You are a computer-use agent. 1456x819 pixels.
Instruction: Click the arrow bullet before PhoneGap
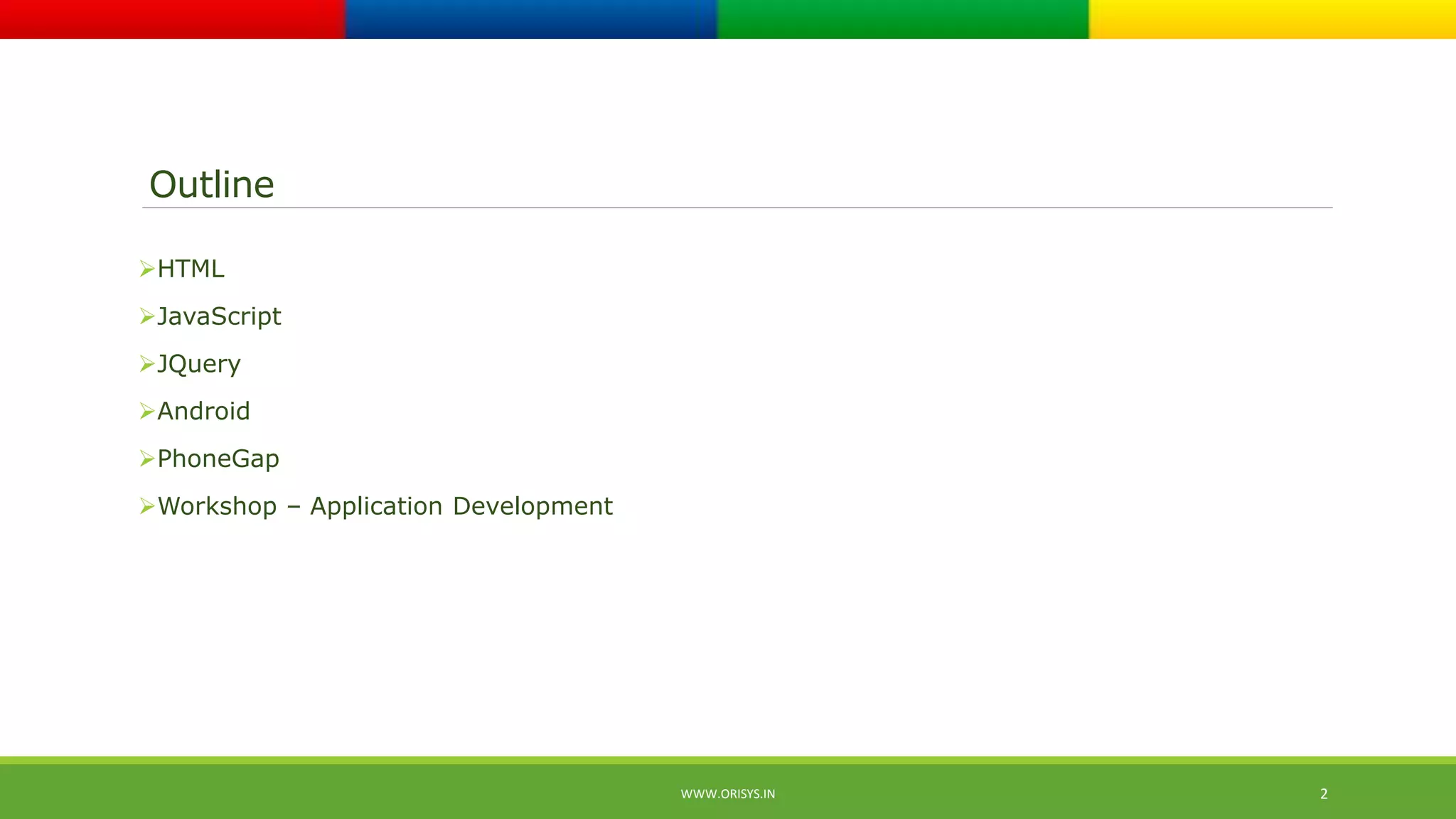[147, 459]
